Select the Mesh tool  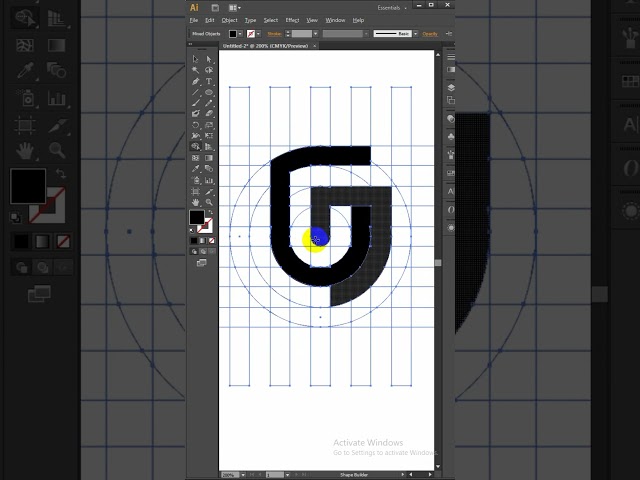coord(196,158)
